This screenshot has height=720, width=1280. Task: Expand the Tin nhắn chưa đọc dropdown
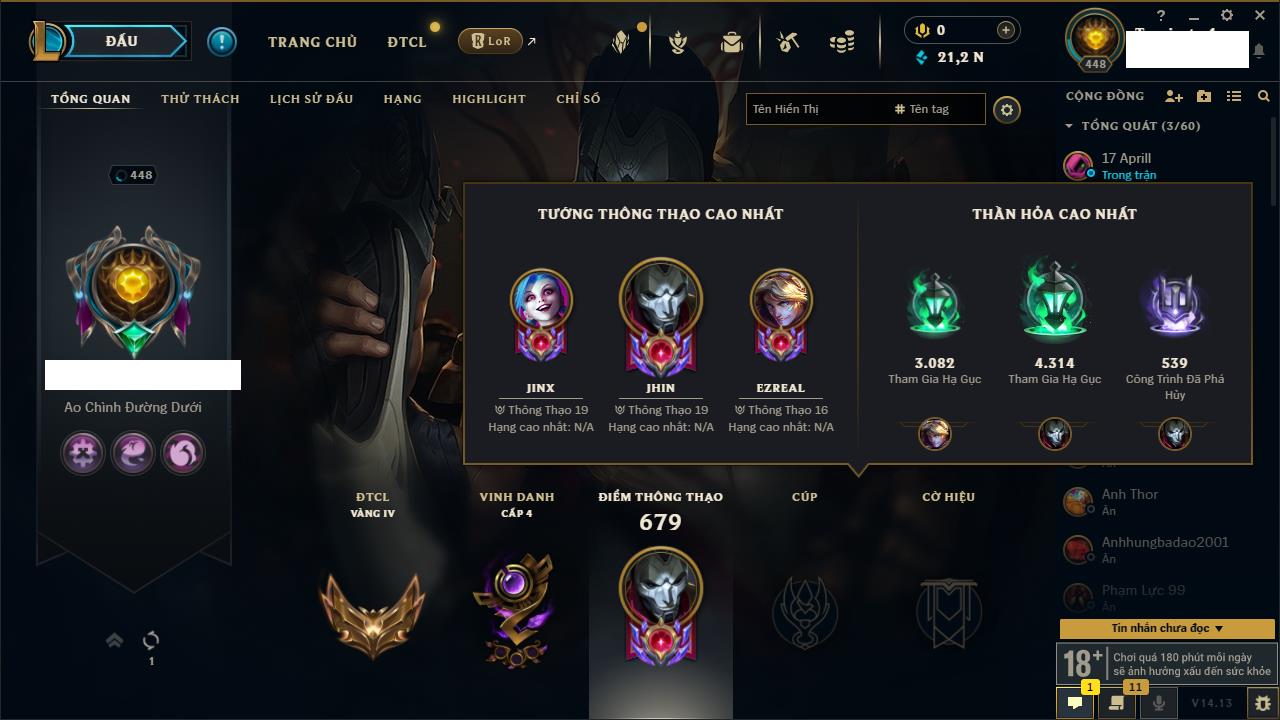click(x=1167, y=628)
